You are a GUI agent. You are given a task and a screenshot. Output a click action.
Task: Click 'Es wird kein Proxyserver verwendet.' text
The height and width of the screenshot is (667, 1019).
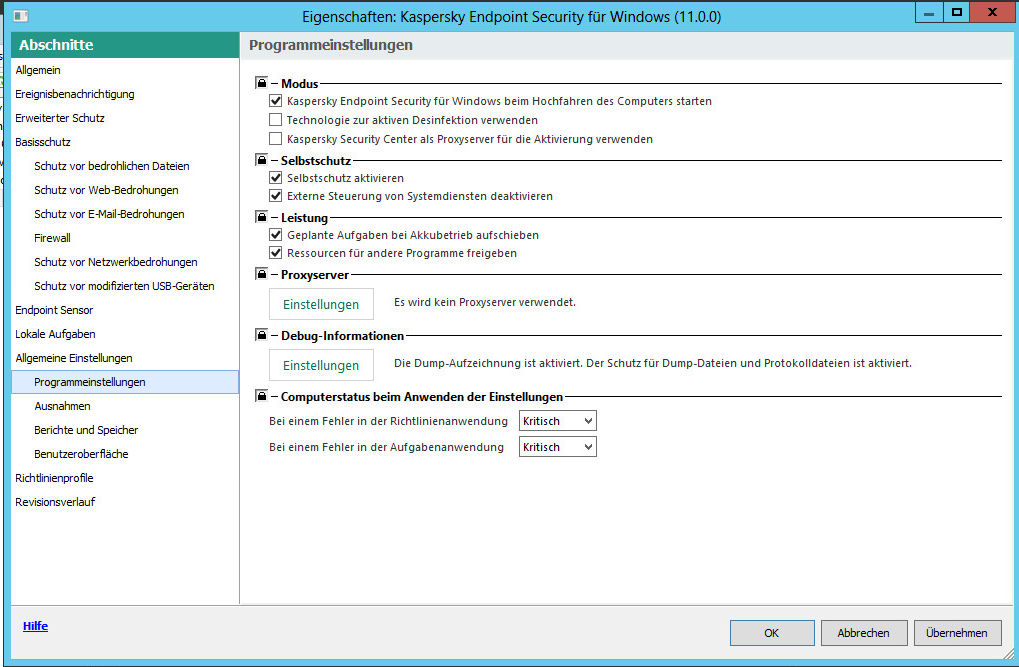click(485, 302)
